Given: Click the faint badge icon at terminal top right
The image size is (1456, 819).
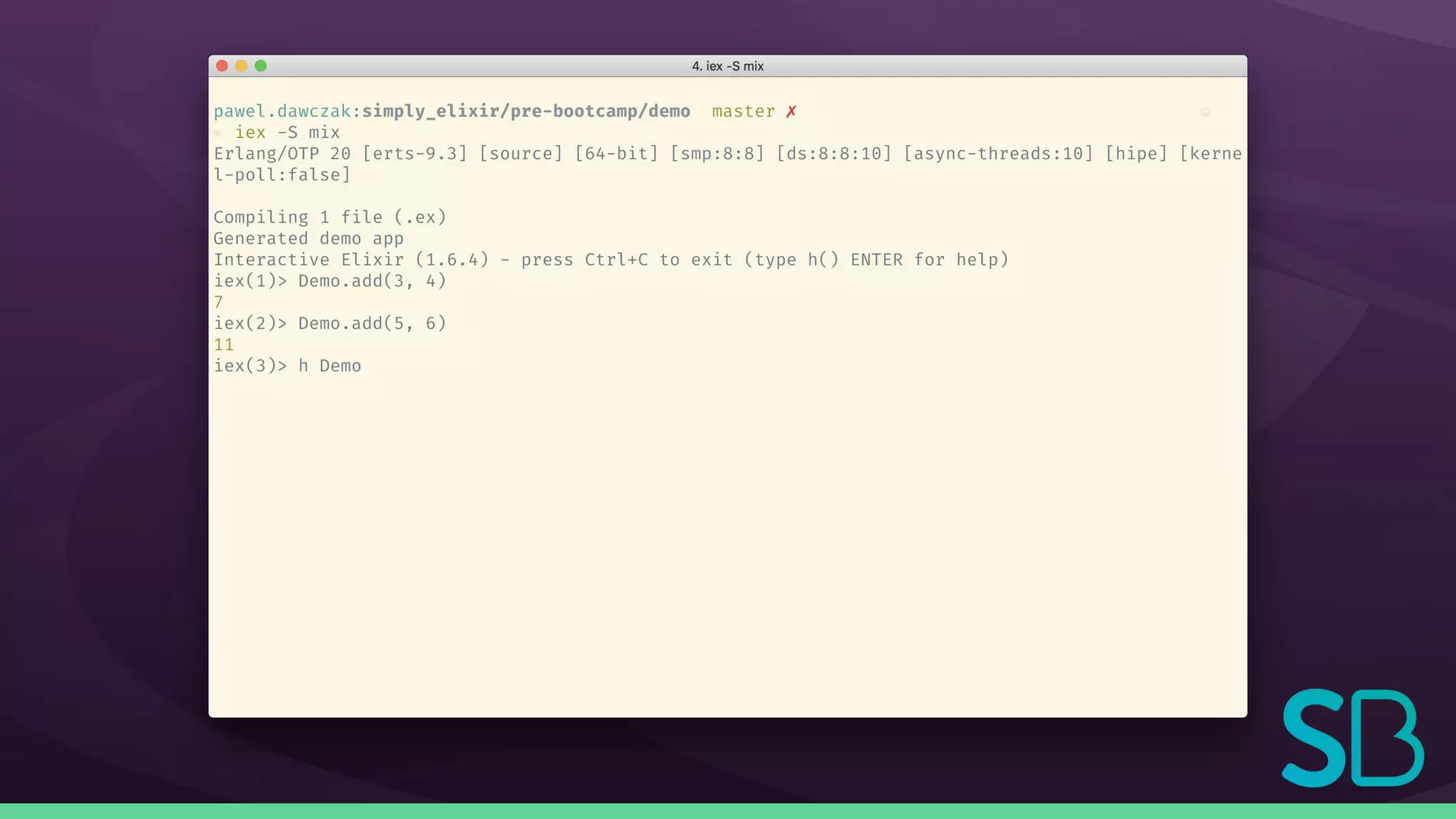Looking at the screenshot, I should 1205,112.
